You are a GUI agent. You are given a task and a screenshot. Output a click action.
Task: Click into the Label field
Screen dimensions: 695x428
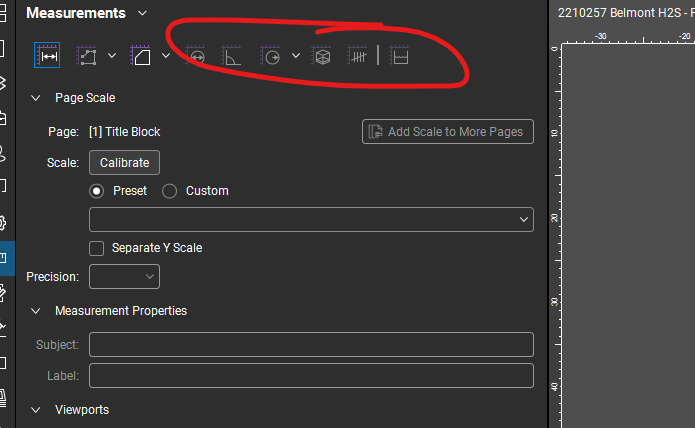coord(311,375)
